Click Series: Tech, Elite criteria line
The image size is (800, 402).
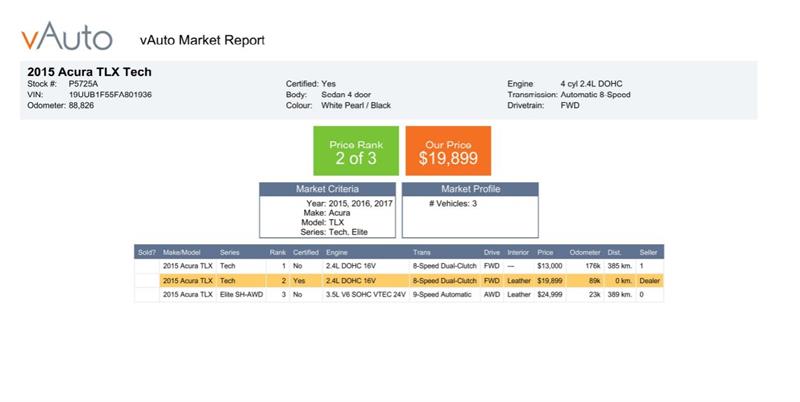coord(334,232)
